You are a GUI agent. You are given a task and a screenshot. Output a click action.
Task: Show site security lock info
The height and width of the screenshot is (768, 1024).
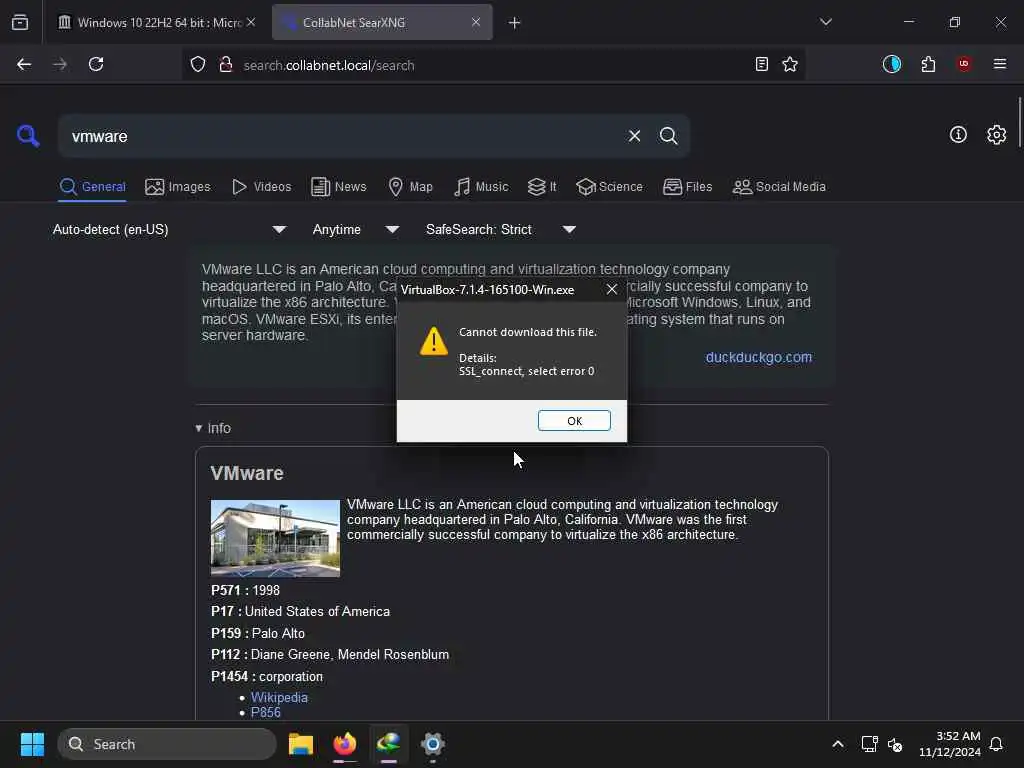coord(226,65)
